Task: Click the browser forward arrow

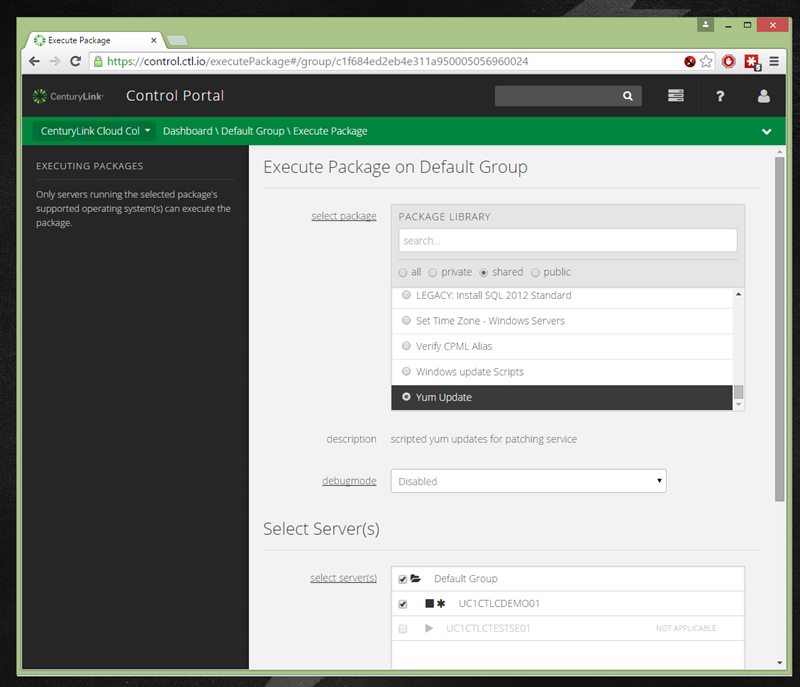Action: (55, 61)
